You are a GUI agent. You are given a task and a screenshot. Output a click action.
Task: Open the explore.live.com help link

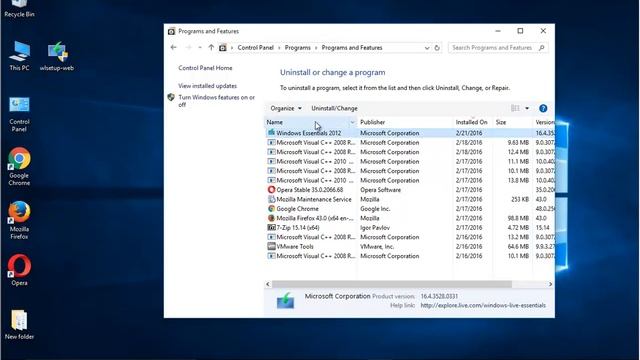click(483, 305)
